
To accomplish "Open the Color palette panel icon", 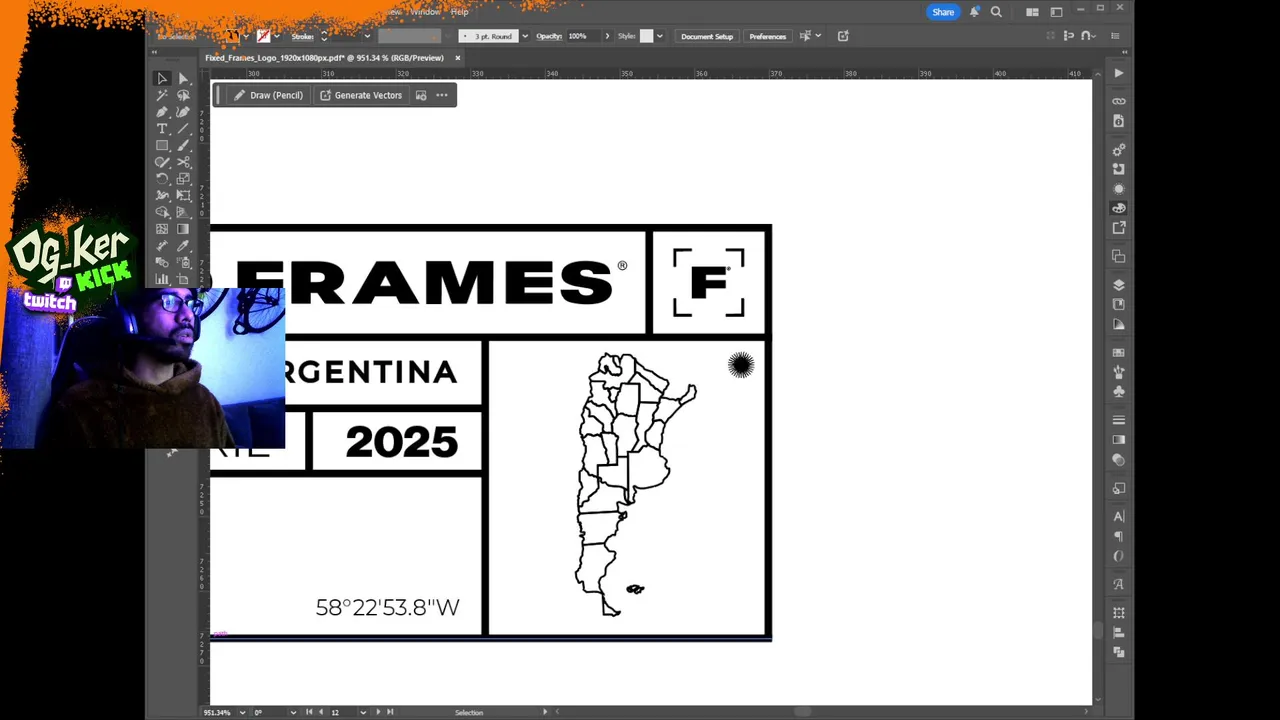I will 1119,208.
